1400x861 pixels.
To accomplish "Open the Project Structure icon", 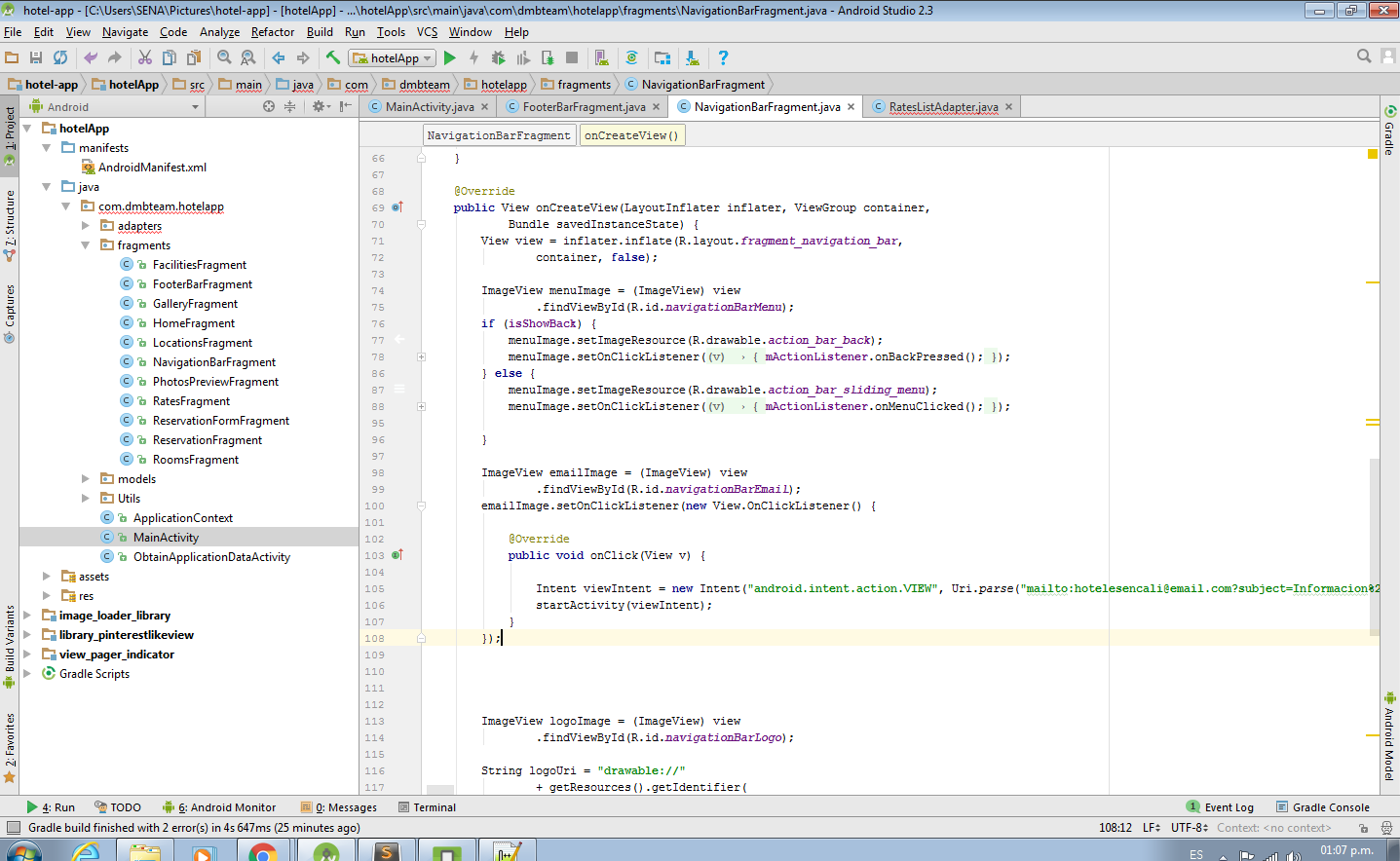I will coord(662,57).
